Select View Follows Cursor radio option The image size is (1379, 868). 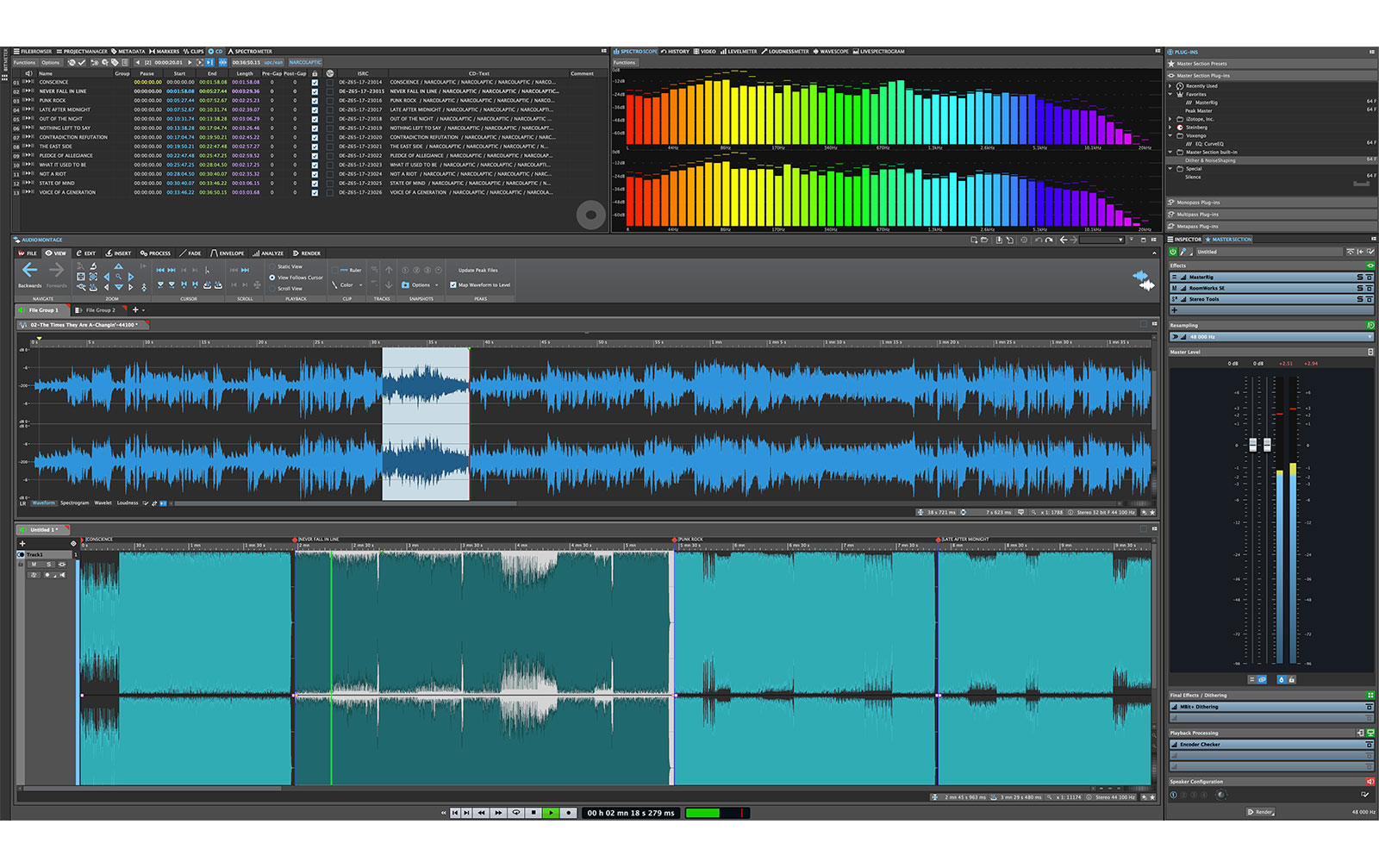pyautogui.click(x=271, y=278)
